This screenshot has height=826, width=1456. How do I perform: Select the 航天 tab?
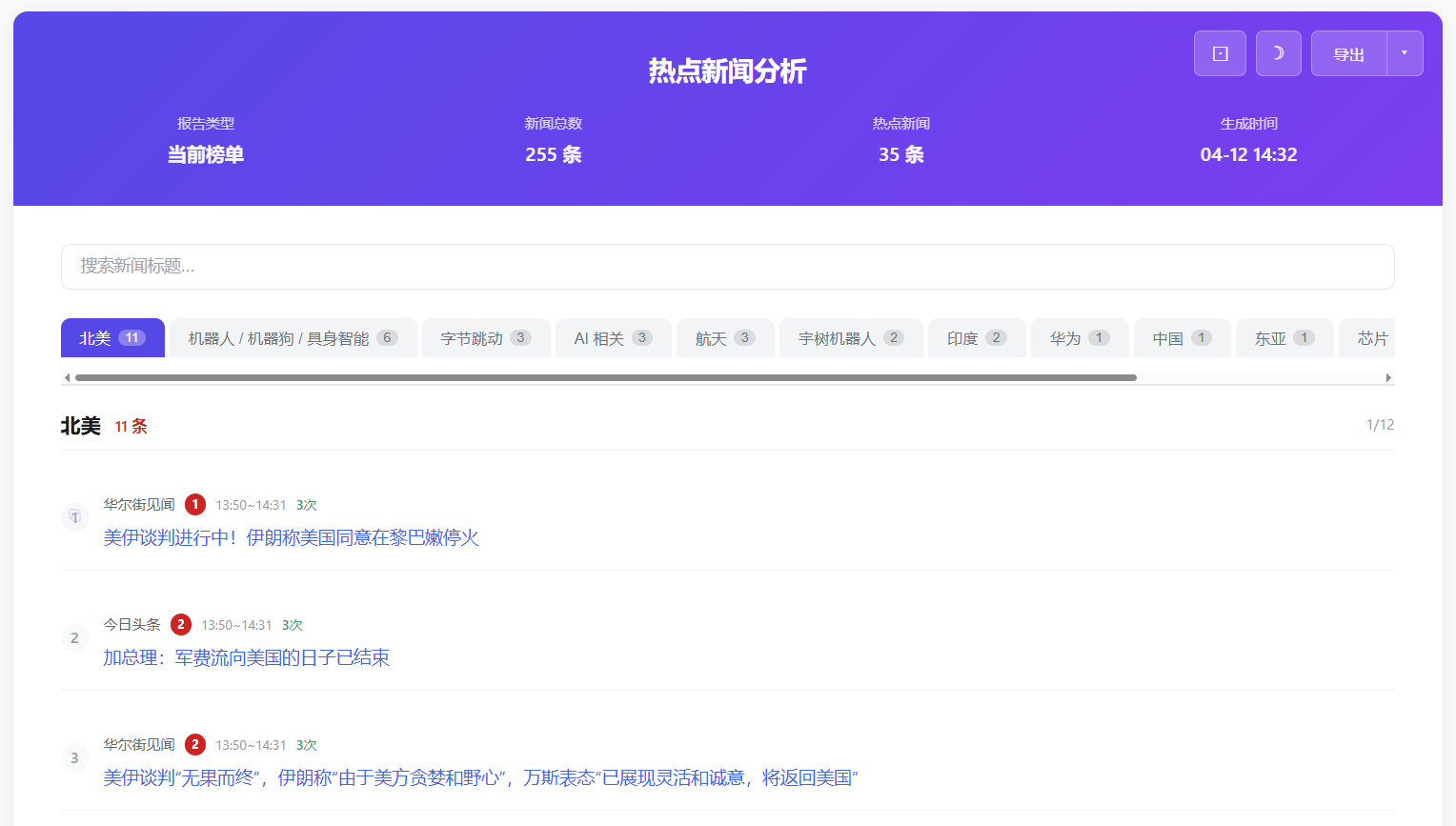724,338
